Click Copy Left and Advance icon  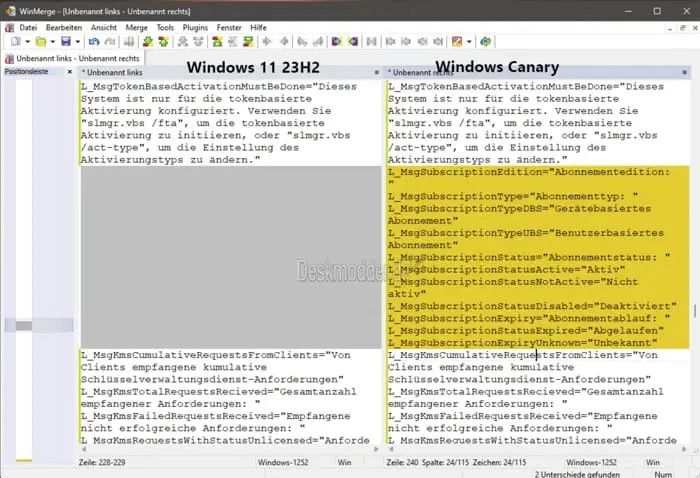318,42
